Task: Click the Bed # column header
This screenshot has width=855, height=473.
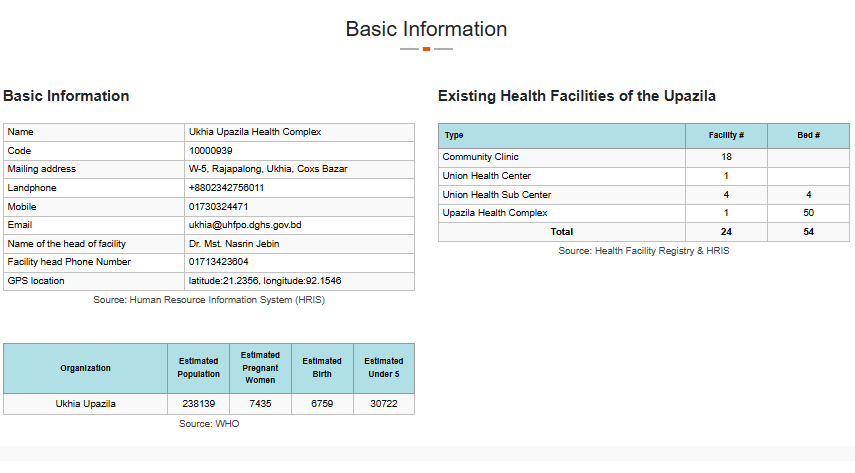Action: pyautogui.click(x=807, y=135)
